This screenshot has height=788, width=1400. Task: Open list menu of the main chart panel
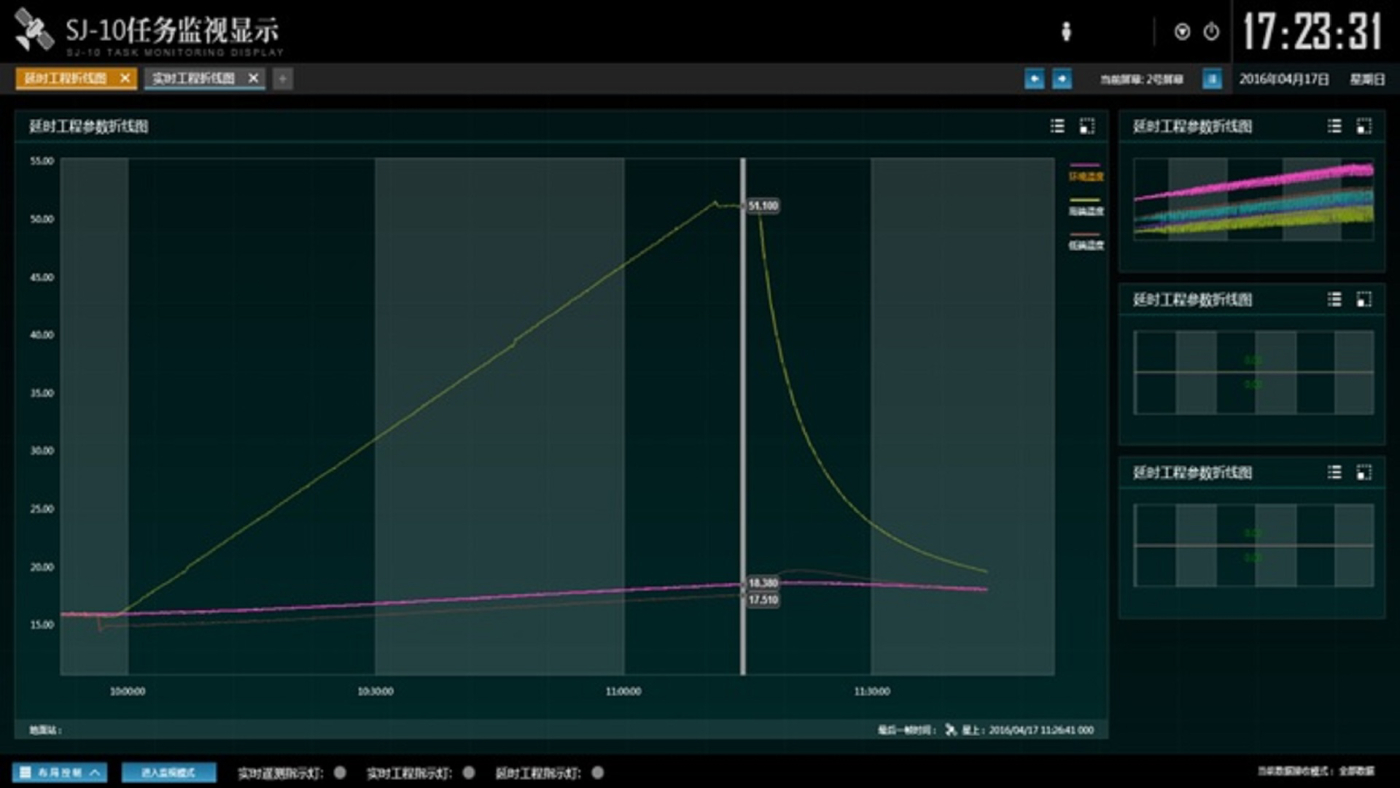[1058, 126]
